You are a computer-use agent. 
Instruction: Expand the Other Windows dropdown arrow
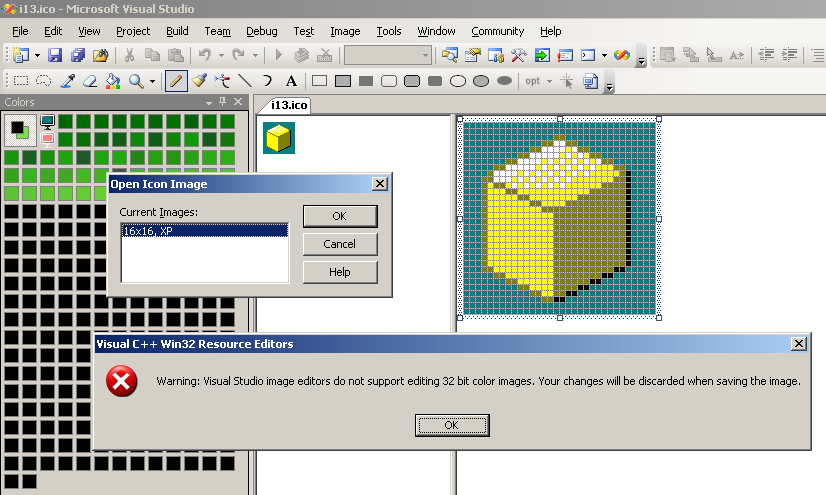(604, 55)
